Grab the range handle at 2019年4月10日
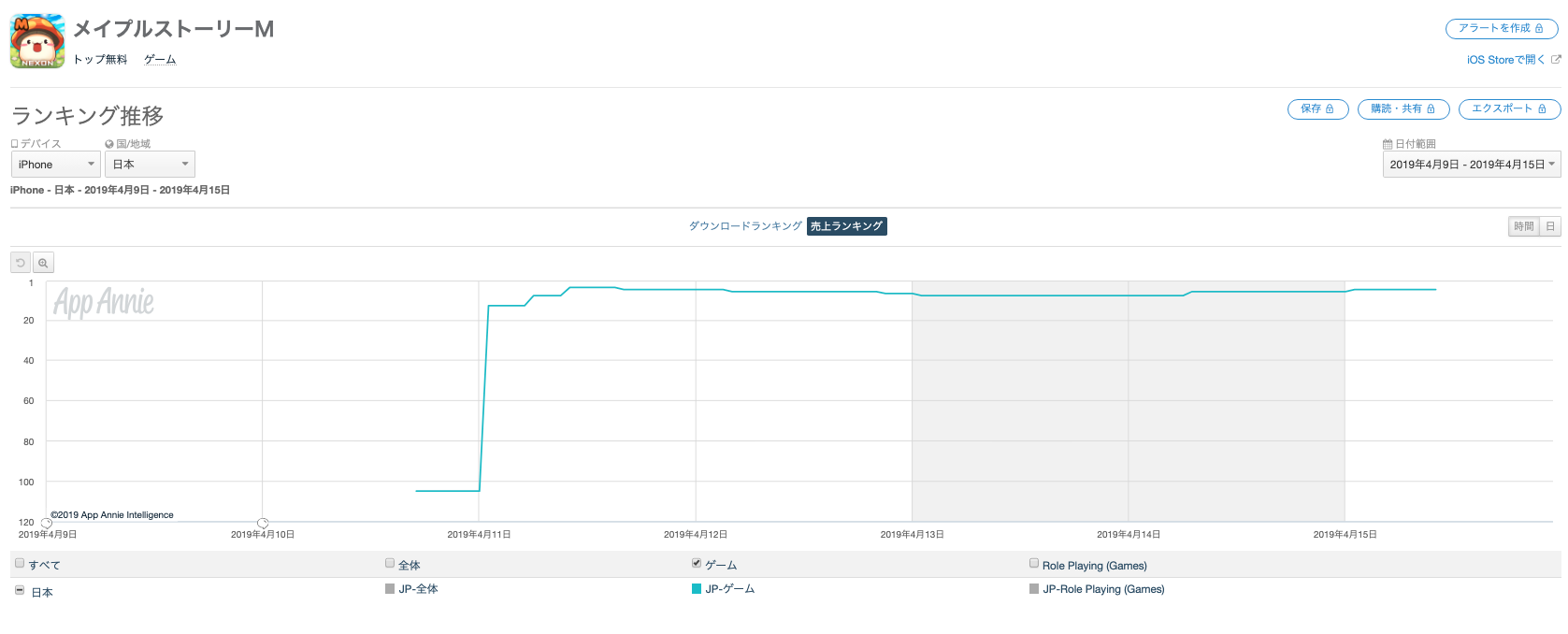This screenshot has height=634, width=1568. (x=263, y=523)
